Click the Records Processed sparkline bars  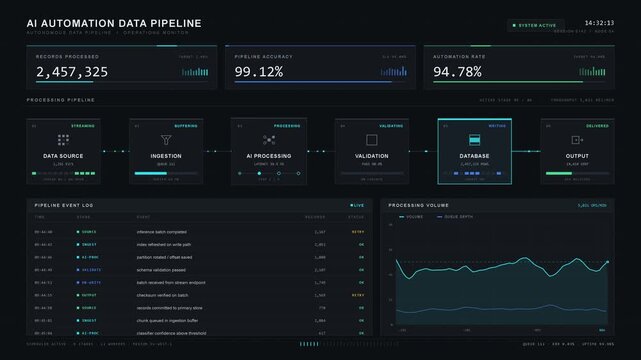[195, 72]
